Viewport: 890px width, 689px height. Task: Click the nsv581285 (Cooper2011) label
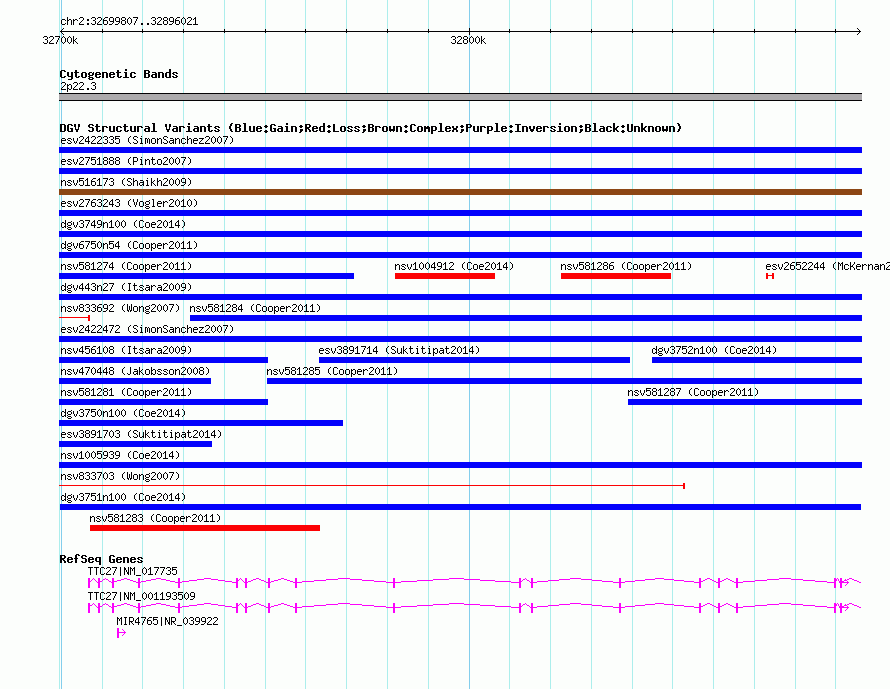point(332,371)
